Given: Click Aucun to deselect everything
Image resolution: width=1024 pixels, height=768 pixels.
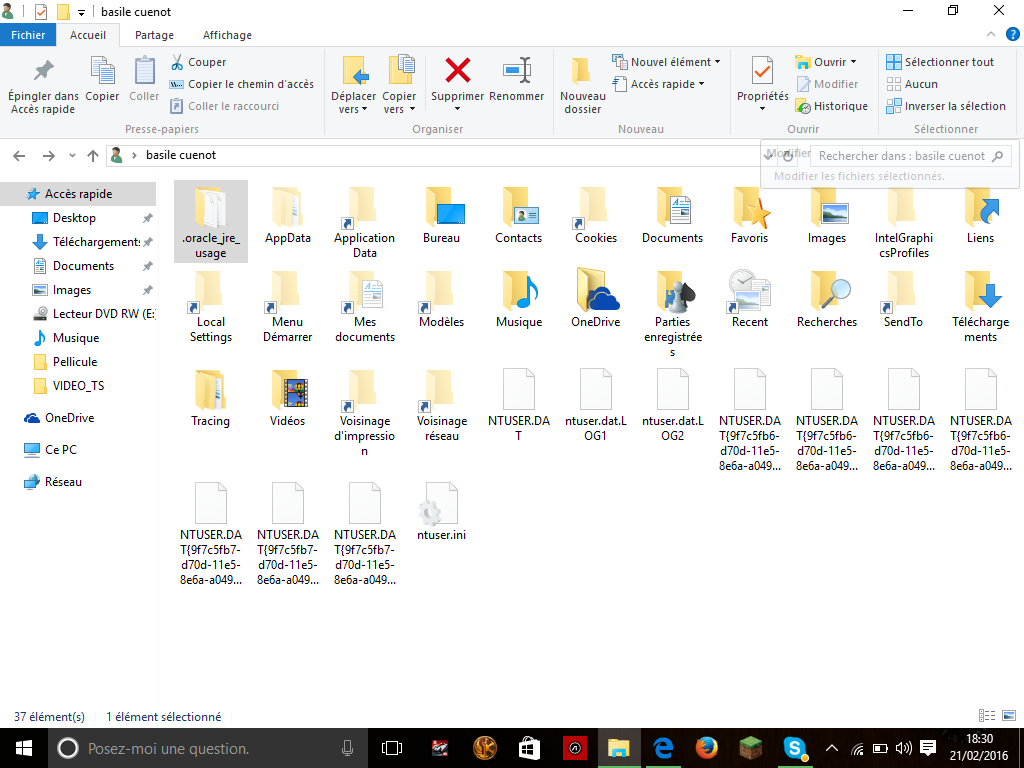Looking at the screenshot, I should pos(912,84).
